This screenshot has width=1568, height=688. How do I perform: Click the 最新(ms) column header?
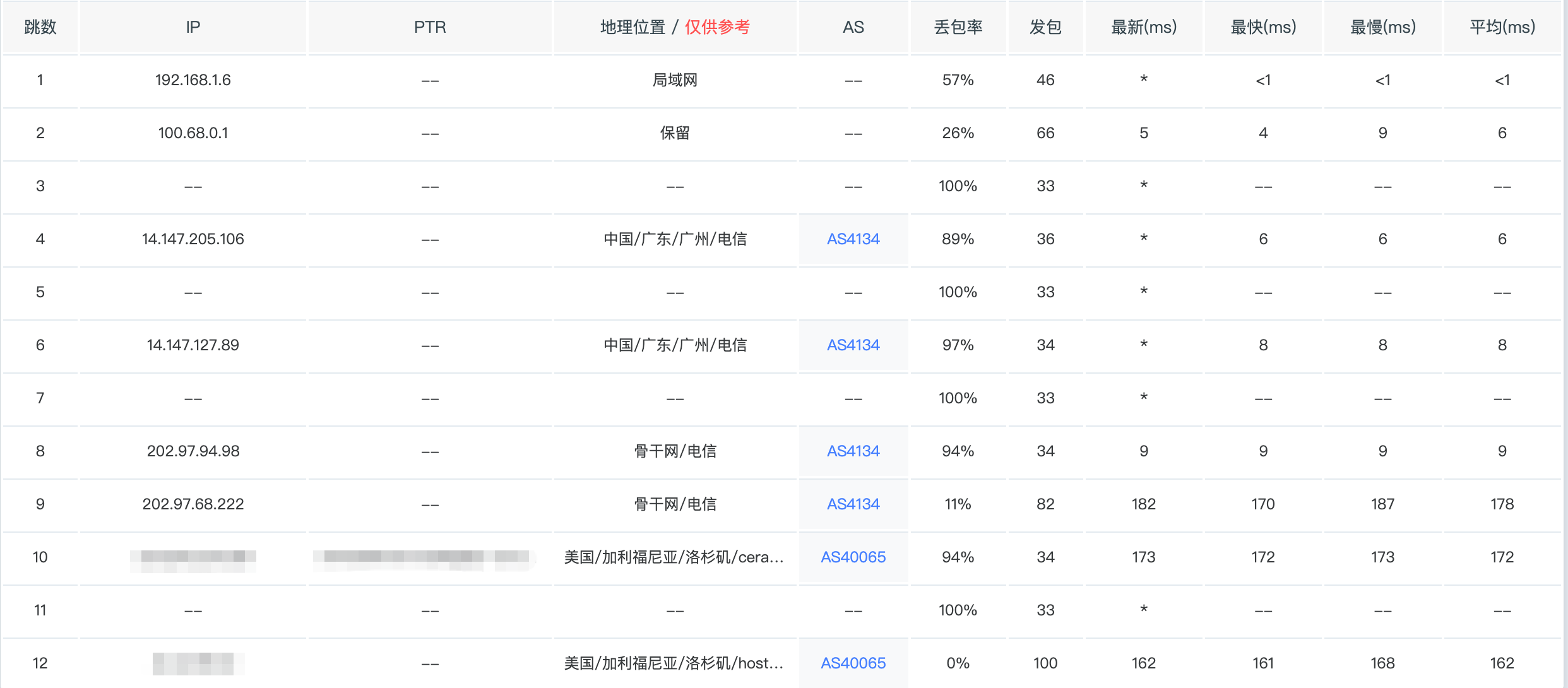pos(1144,27)
